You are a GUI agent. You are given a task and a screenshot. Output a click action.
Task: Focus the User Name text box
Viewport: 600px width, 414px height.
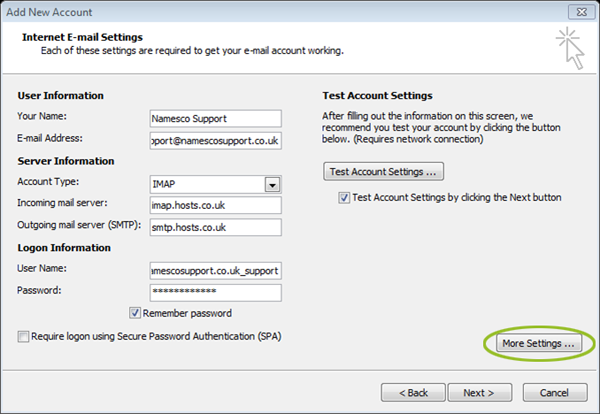(x=216, y=271)
